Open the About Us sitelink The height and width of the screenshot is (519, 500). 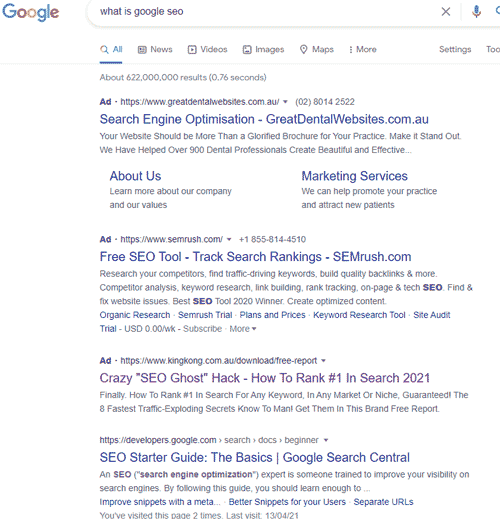pyautogui.click(x=135, y=176)
